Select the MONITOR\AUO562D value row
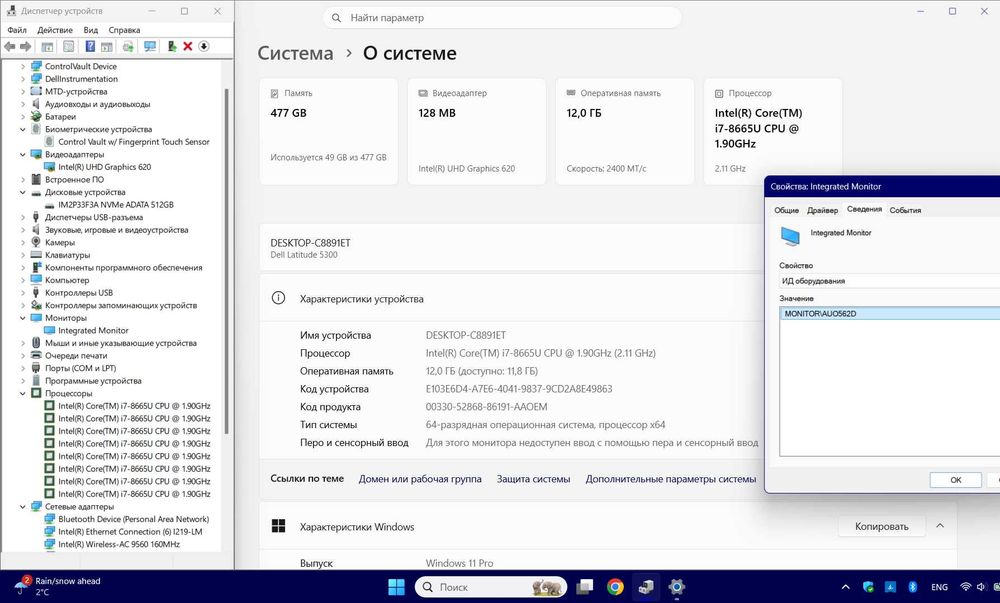 (x=890, y=314)
